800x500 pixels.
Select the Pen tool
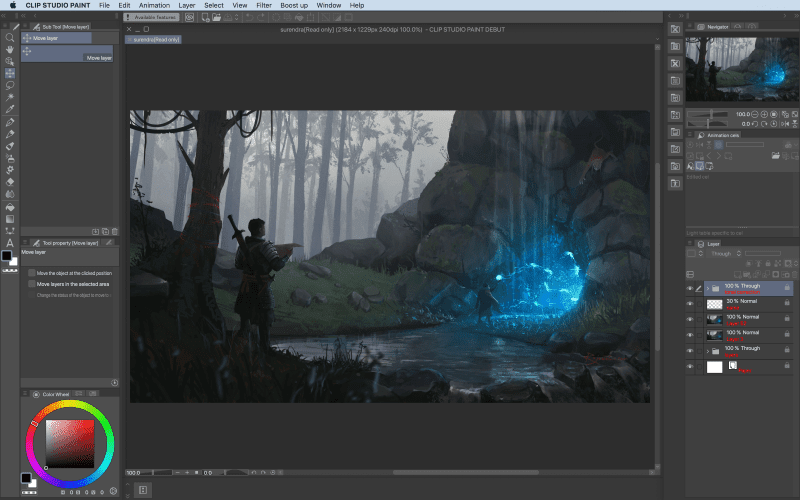[9, 122]
